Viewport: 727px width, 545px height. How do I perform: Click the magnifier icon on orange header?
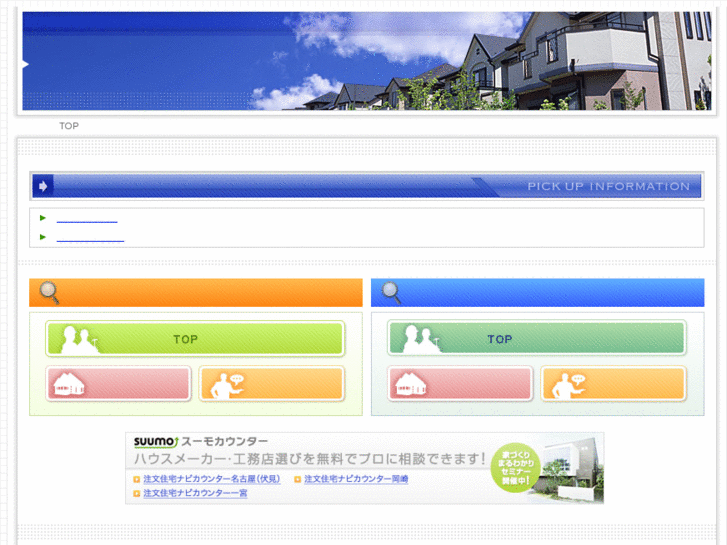point(49,293)
